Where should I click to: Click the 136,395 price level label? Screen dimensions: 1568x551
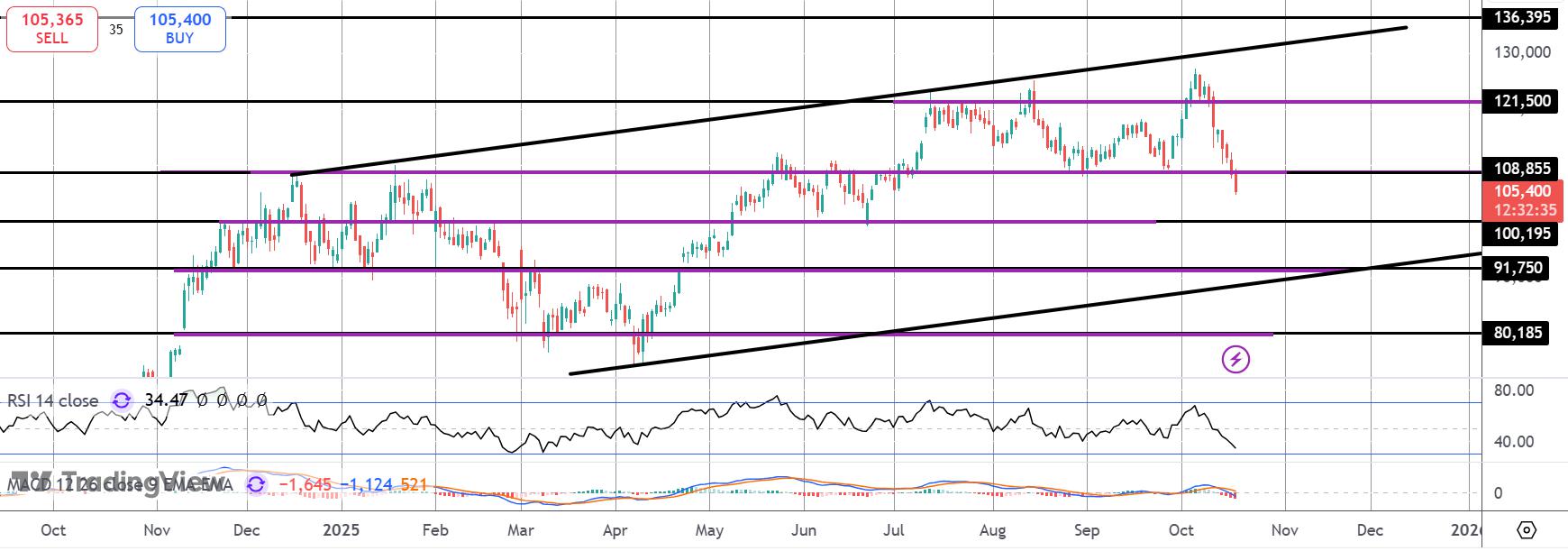(x=1522, y=17)
